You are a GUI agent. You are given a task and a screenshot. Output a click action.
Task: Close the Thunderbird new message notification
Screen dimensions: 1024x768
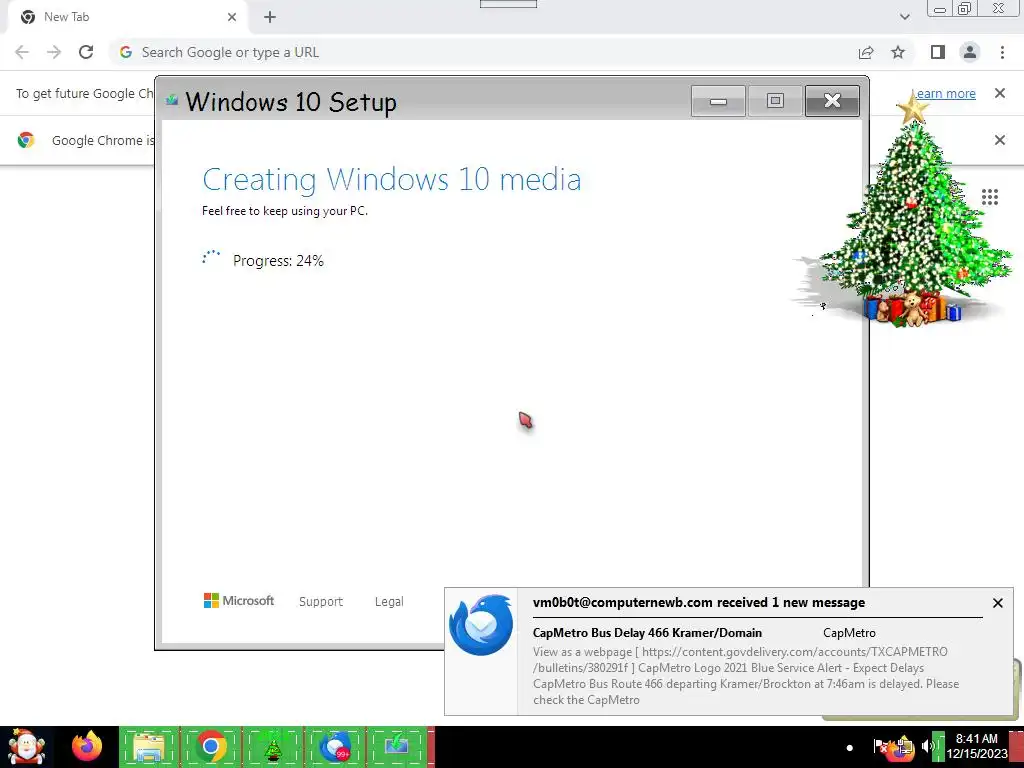click(x=997, y=603)
